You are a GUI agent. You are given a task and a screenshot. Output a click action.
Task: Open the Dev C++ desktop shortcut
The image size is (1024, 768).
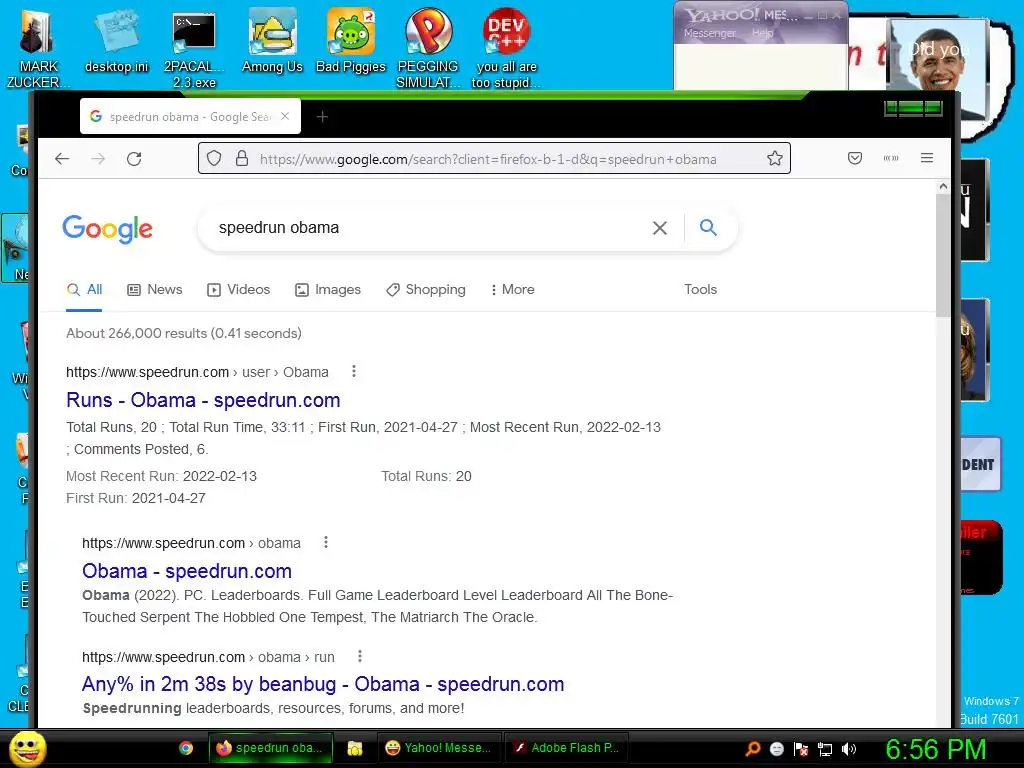click(x=506, y=48)
